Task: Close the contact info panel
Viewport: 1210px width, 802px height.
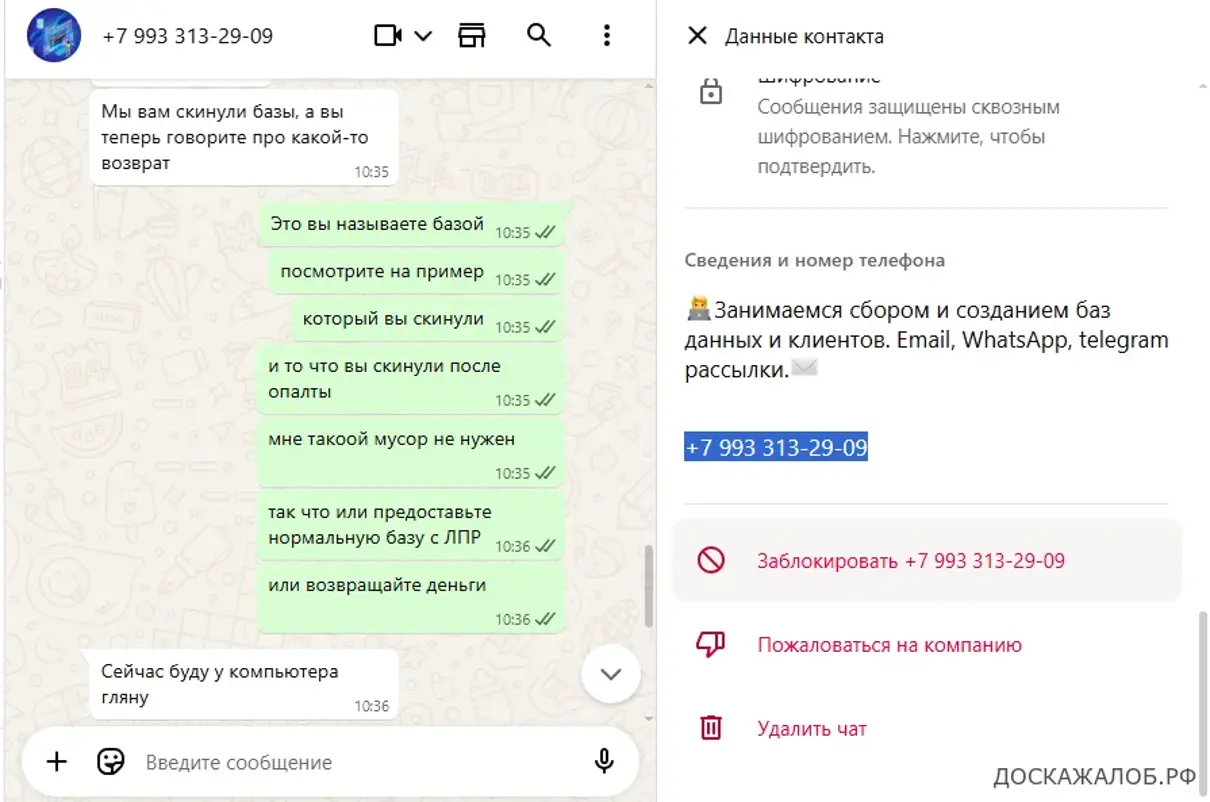Action: 697,36
